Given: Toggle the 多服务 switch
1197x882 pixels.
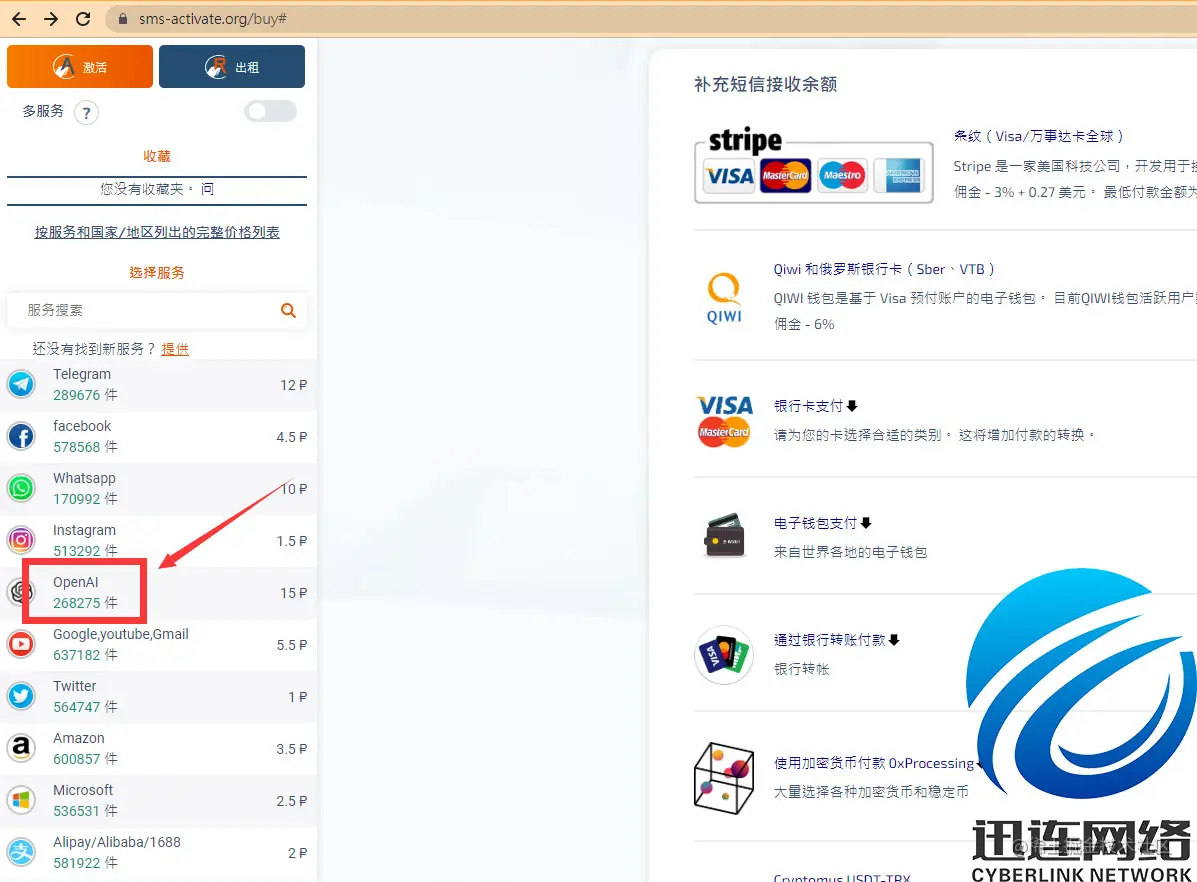Looking at the screenshot, I should click(270, 111).
